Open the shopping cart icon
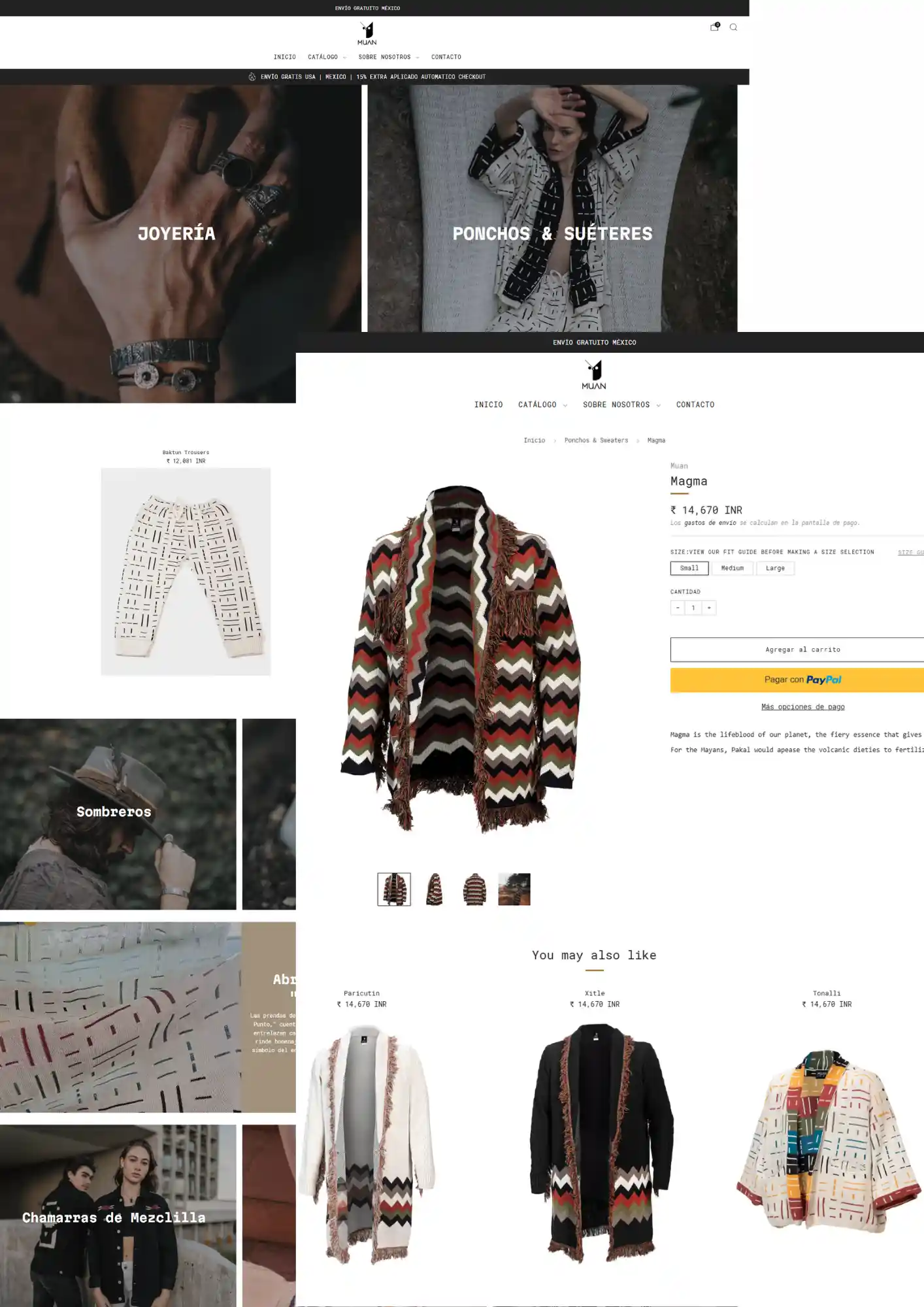Viewport: 924px width, 1307px height. tap(714, 27)
